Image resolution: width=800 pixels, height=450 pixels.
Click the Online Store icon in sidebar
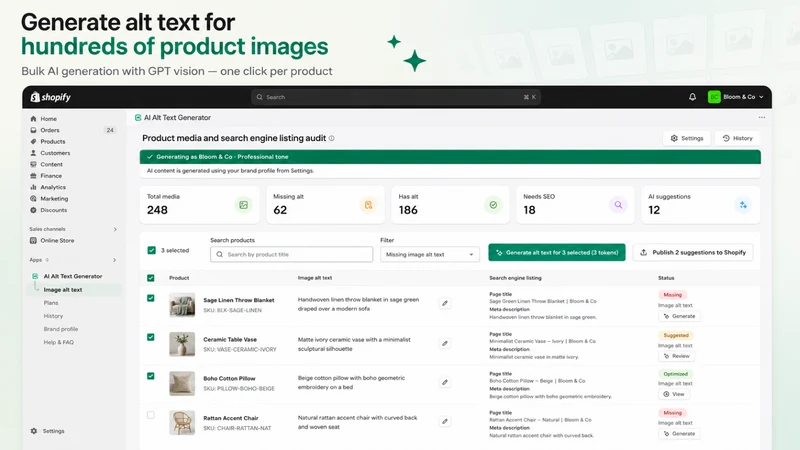click(33, 240)
